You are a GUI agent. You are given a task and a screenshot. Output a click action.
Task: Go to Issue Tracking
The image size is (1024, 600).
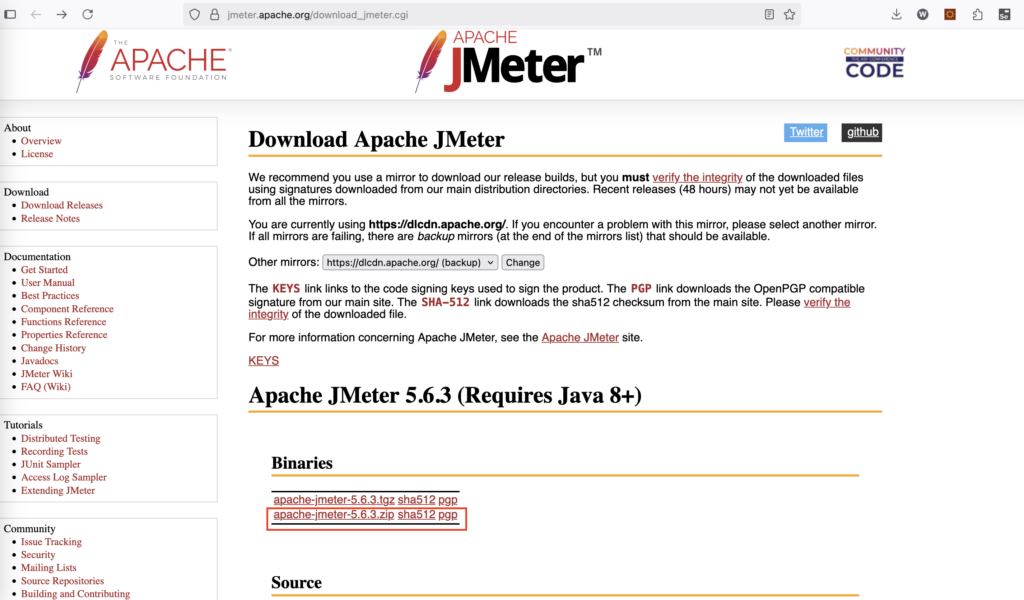[51, 542]
